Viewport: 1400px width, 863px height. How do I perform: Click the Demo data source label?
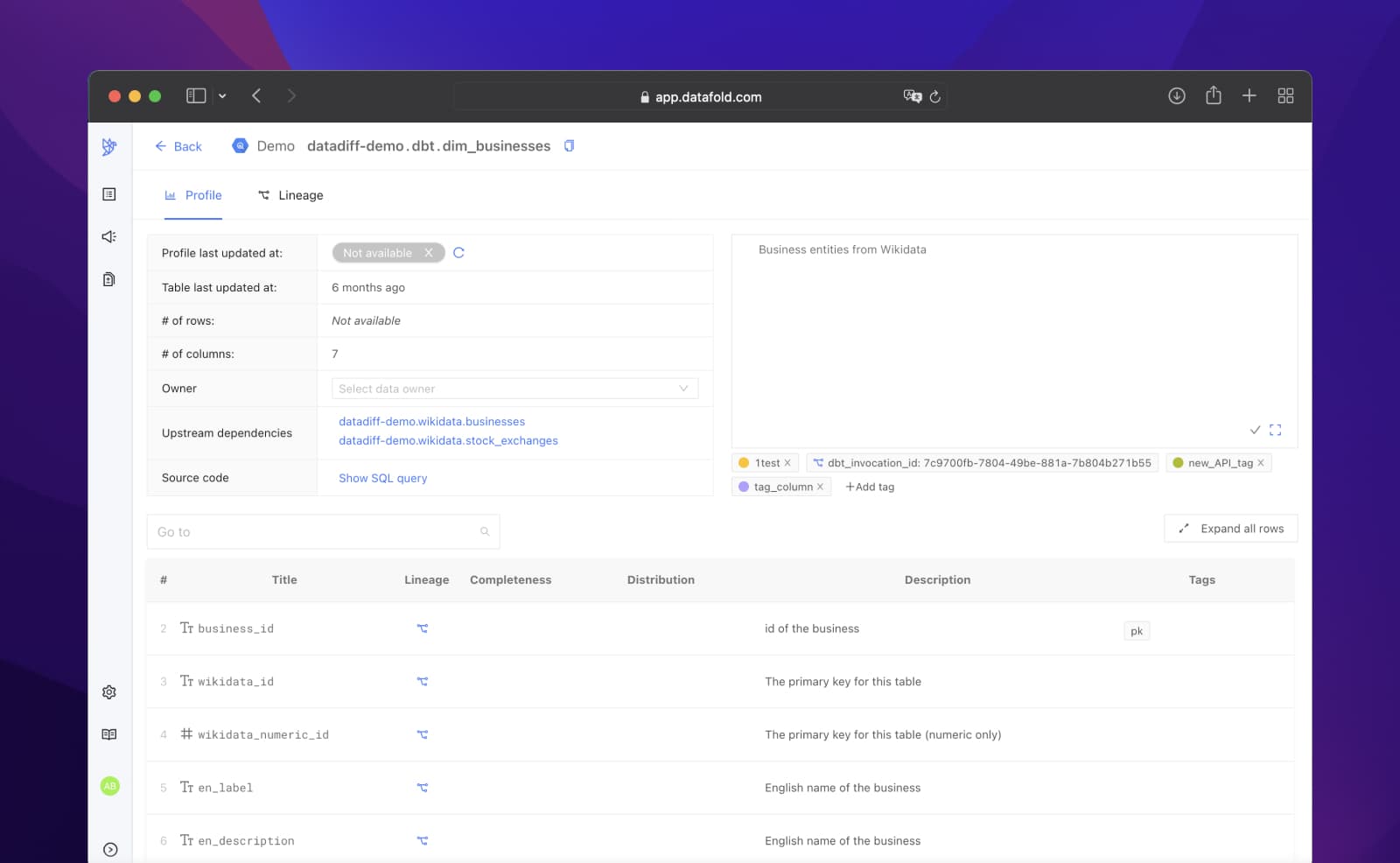(x=276, y=146)
